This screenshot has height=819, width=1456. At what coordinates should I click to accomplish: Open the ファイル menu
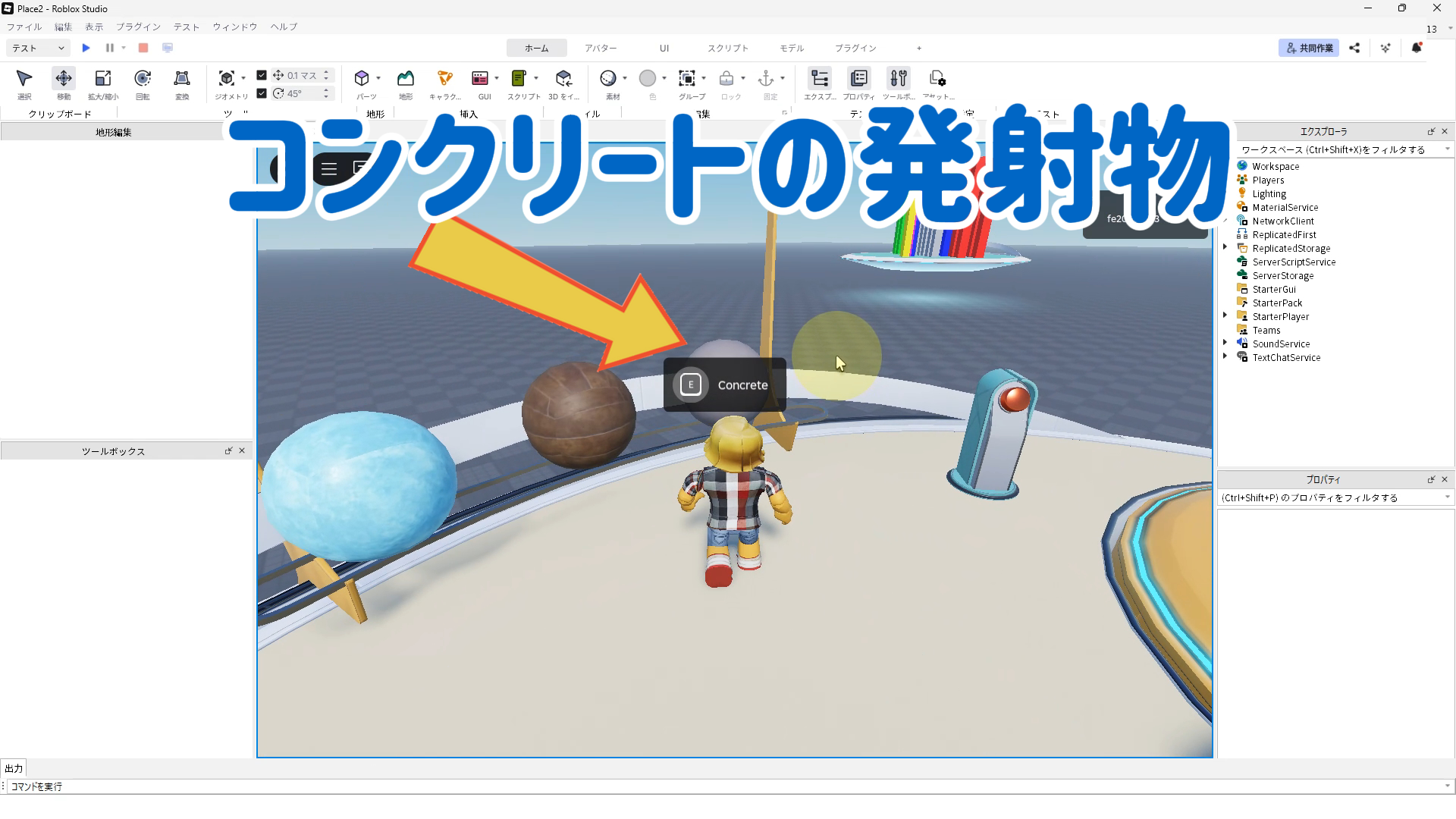(24, 27)
